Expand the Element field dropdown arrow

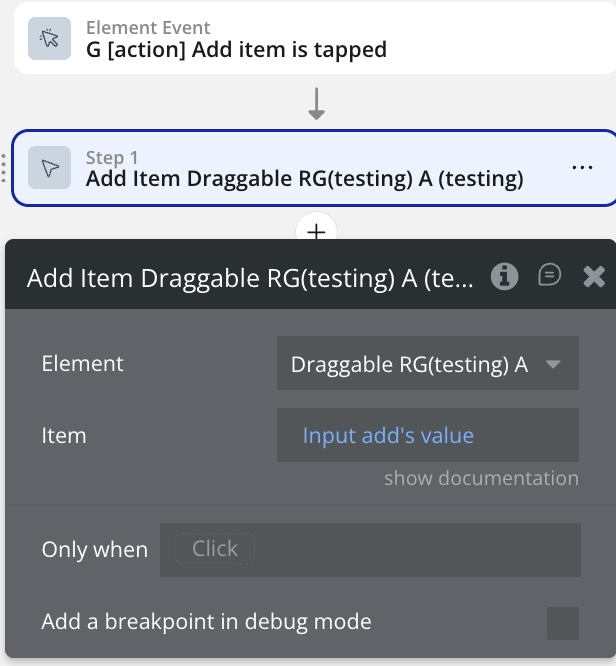tap(553, 364)
